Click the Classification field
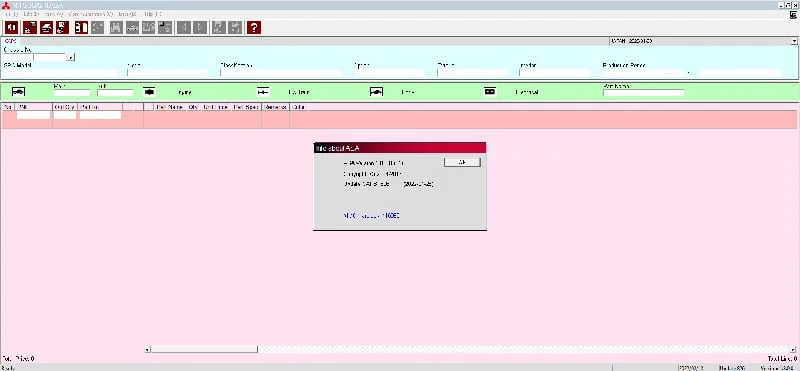This screenshot has width=800, height=371. point(280,73)
